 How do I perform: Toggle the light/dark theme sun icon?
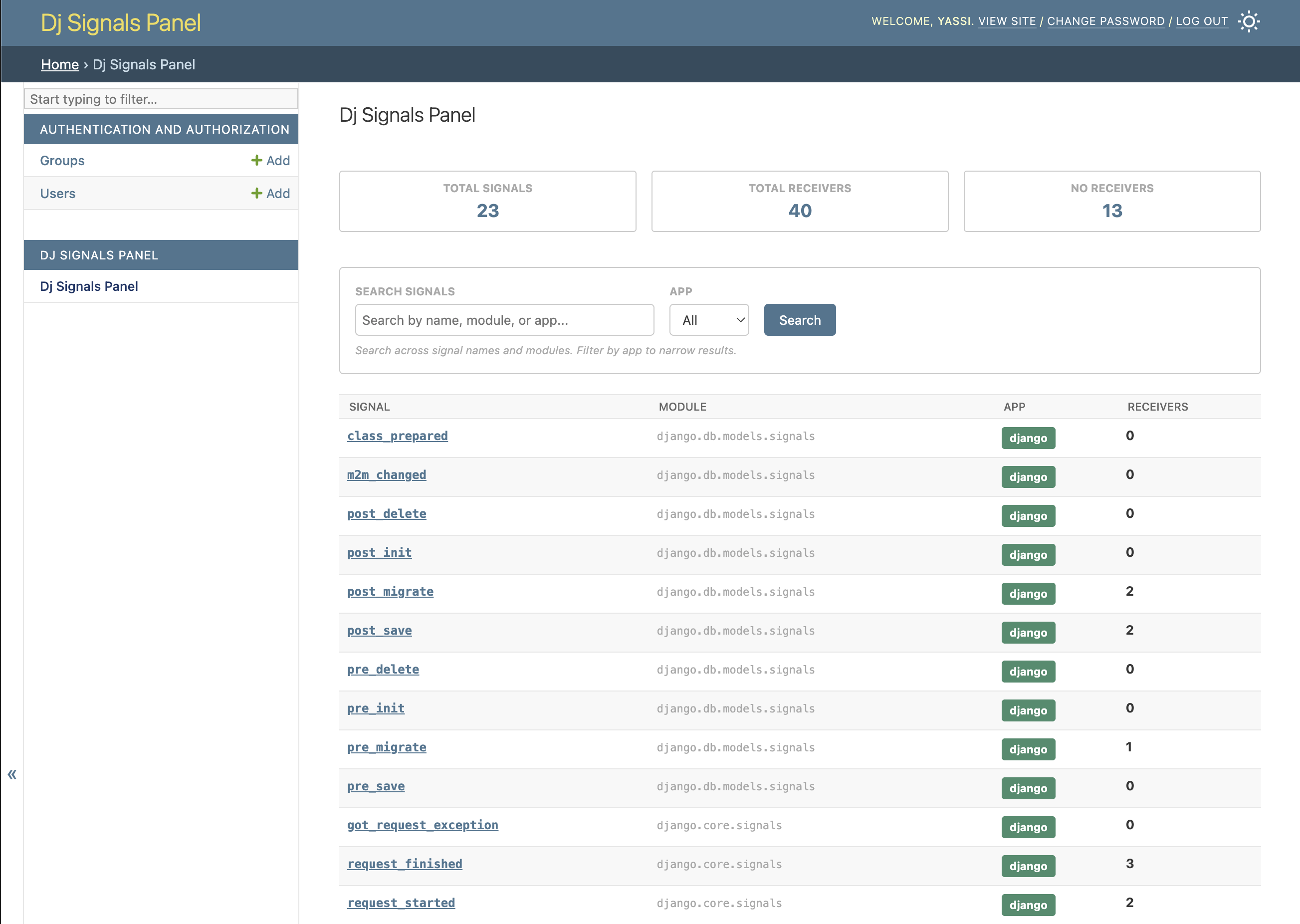pos(1248,21)
